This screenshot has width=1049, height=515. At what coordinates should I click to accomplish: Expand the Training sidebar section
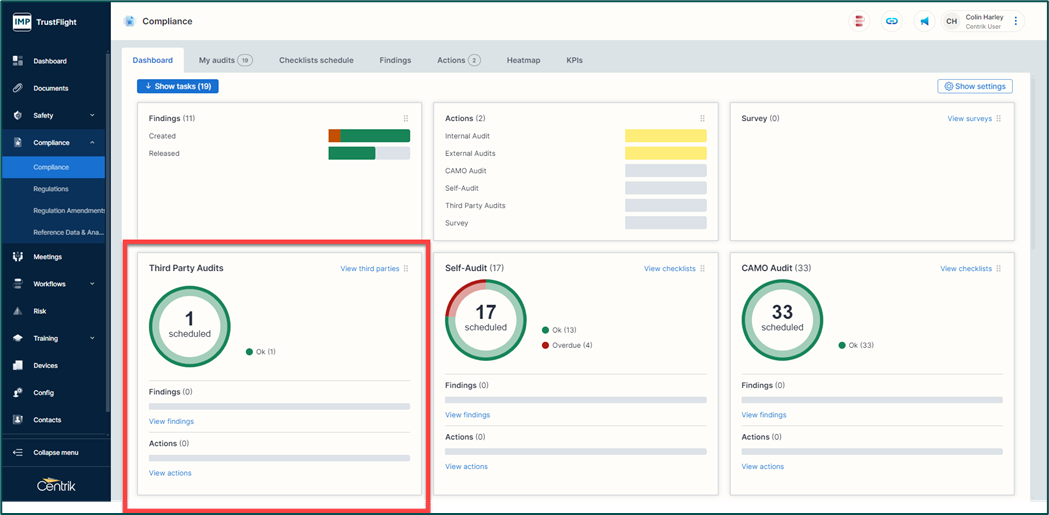(x=92, y=338)
